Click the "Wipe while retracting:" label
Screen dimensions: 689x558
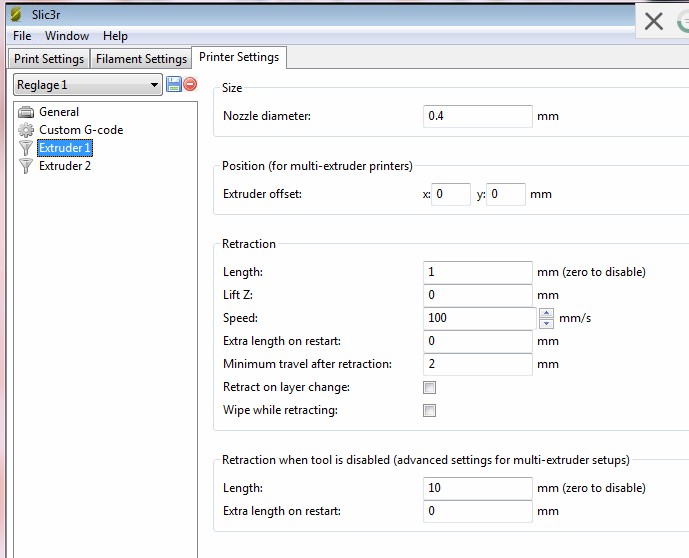280,410
